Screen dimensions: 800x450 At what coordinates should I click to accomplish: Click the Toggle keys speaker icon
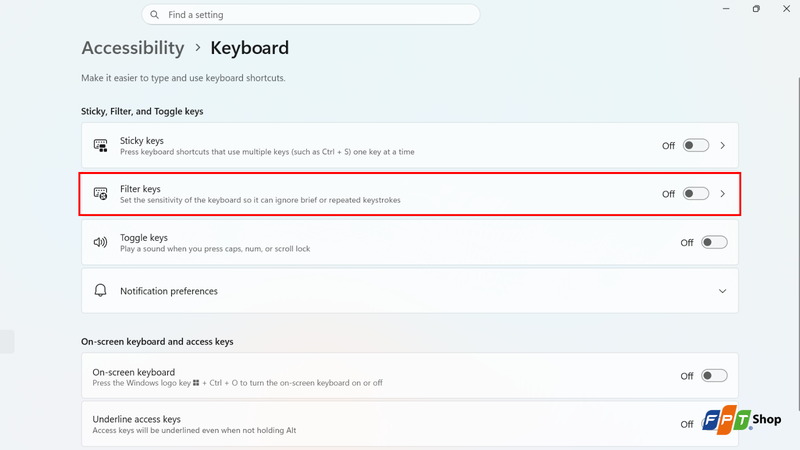(101, 242)
